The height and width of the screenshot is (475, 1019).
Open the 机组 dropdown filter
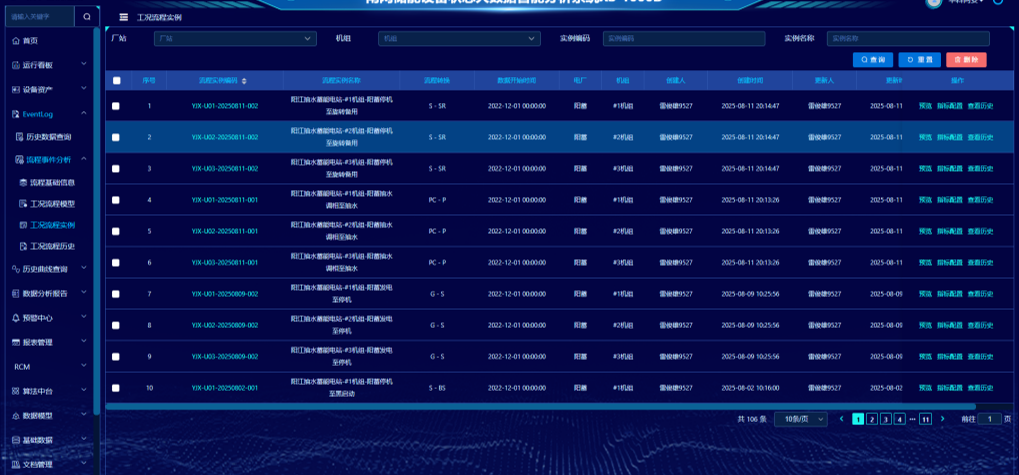click(459, 39)
